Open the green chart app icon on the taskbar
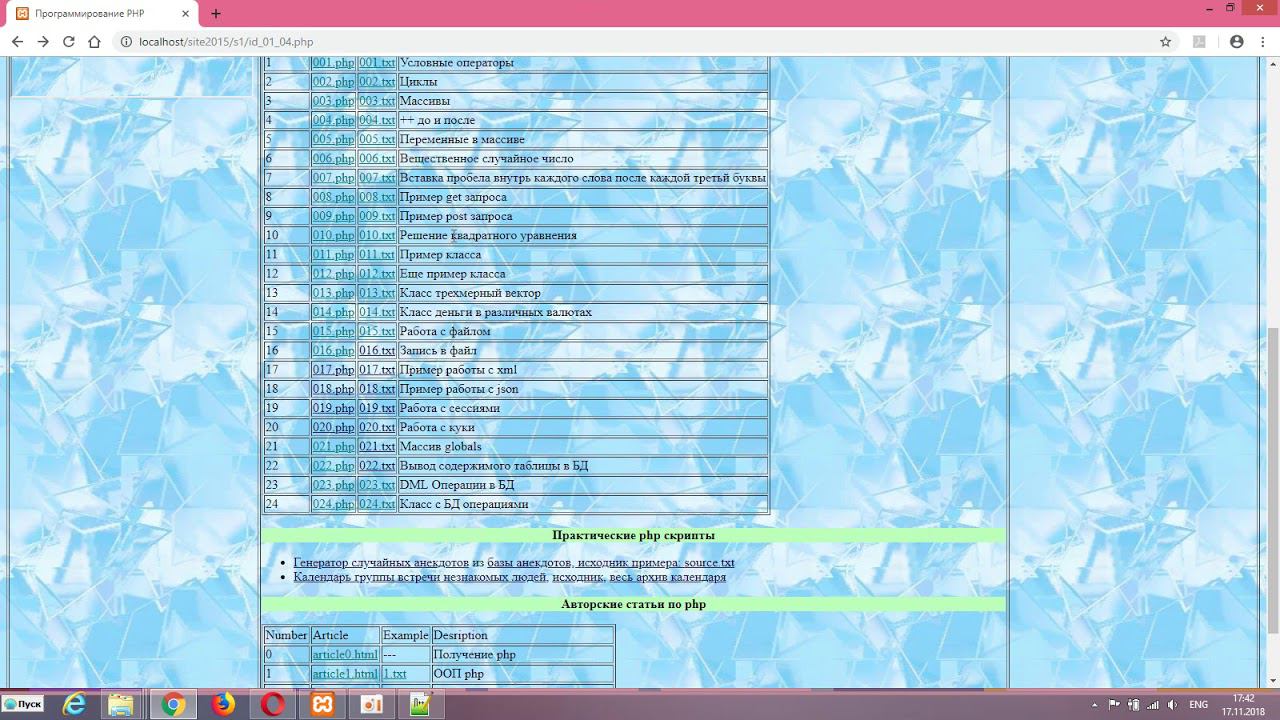The width and height of the screenshot is (1280, 720). pyautogui.click(x=421, y=705)
